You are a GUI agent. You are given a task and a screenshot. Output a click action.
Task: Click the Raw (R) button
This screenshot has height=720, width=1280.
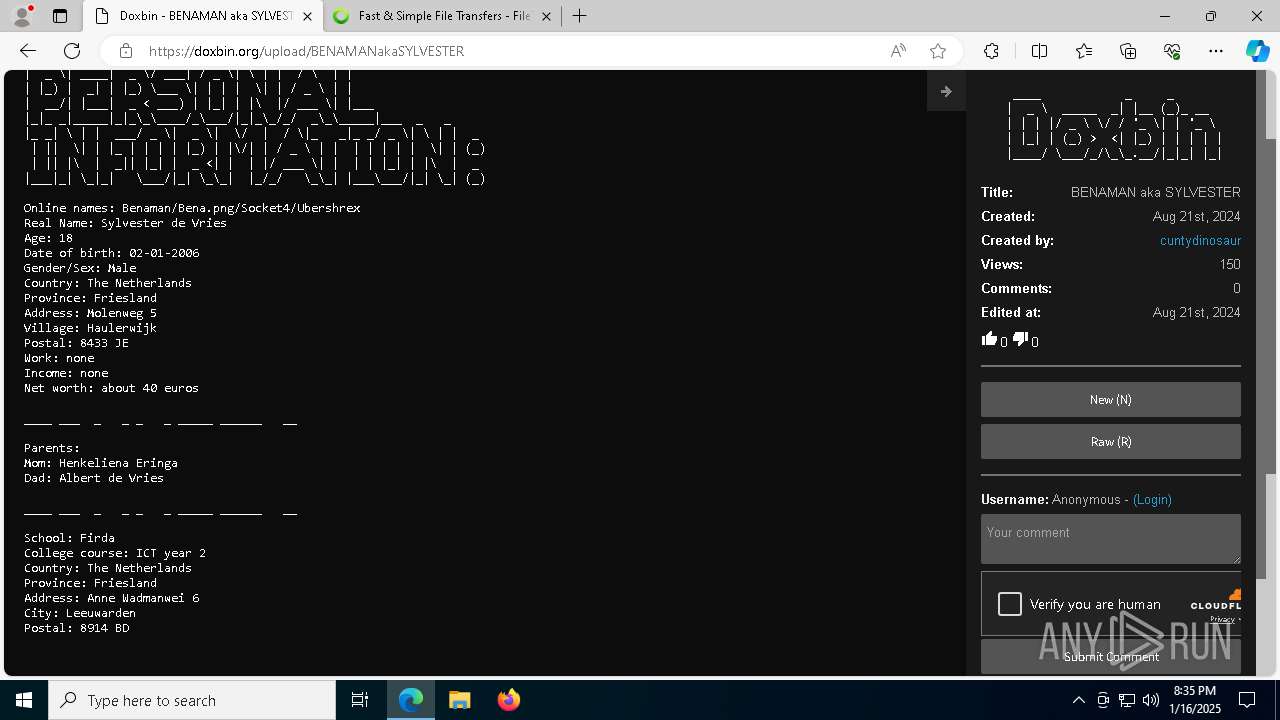(1111, 441)
